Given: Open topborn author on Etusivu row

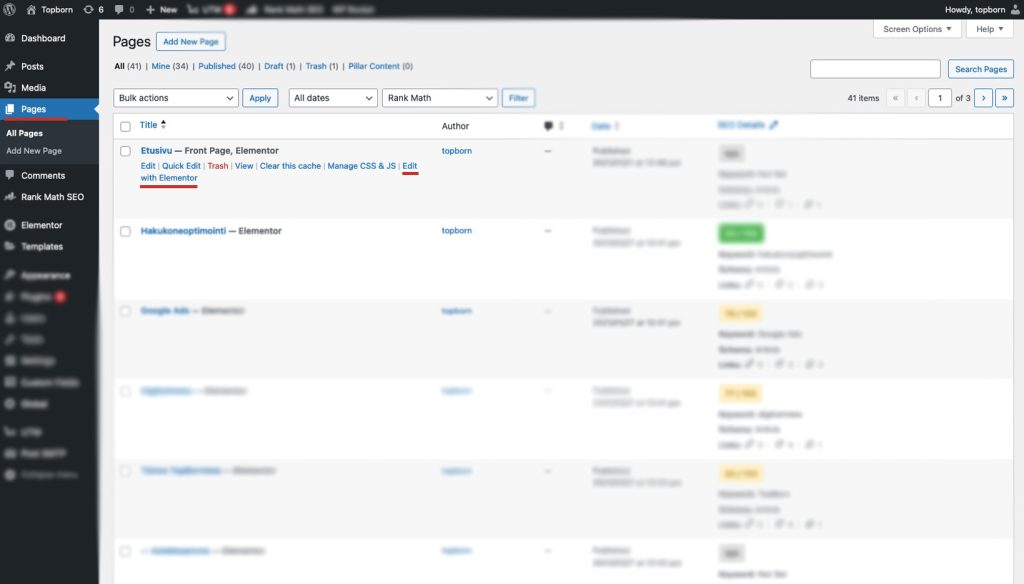Looking at the screenshot, I should coord(456,151).
